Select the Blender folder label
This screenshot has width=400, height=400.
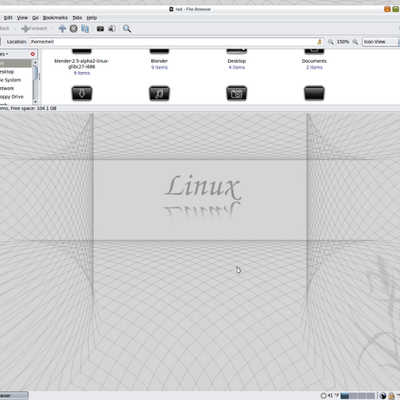[x=159, y=61]
